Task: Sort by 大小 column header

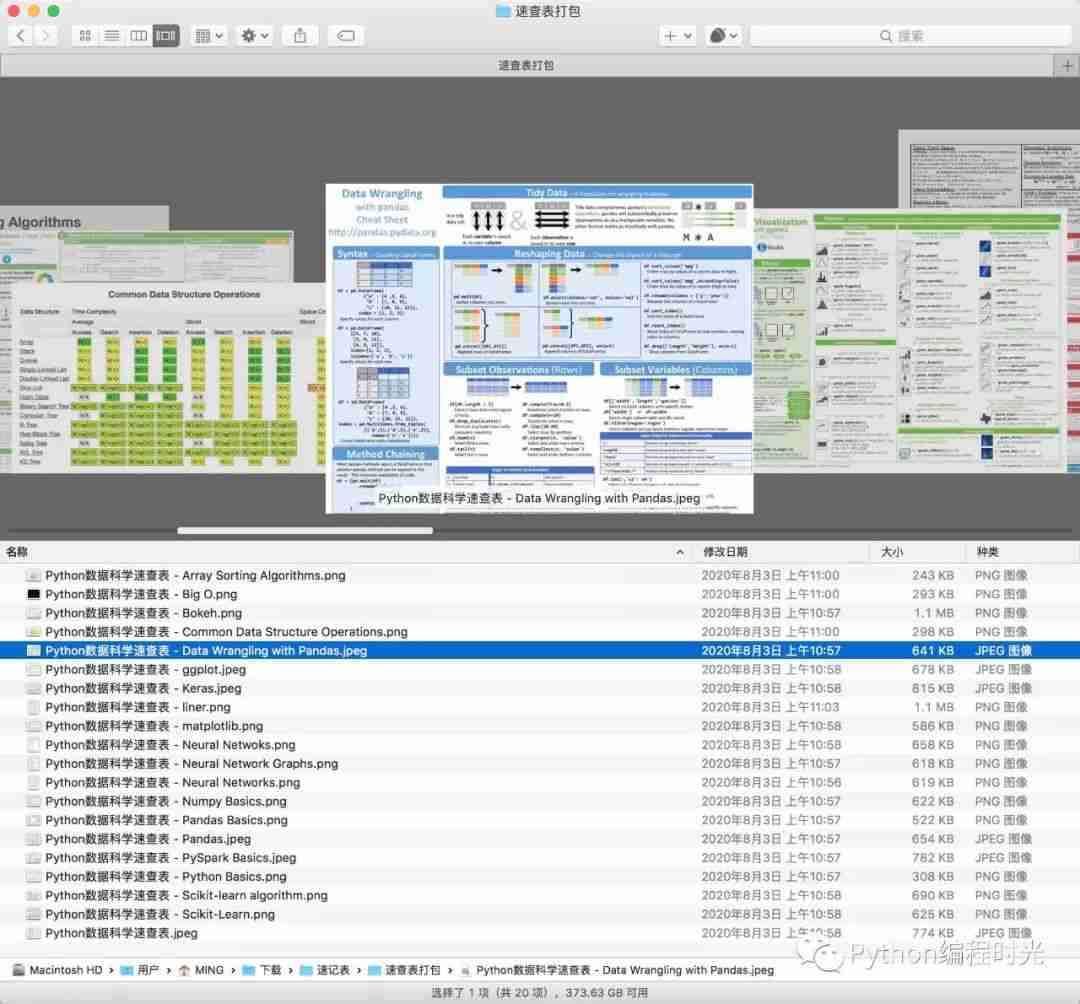Action: [892, 552]
